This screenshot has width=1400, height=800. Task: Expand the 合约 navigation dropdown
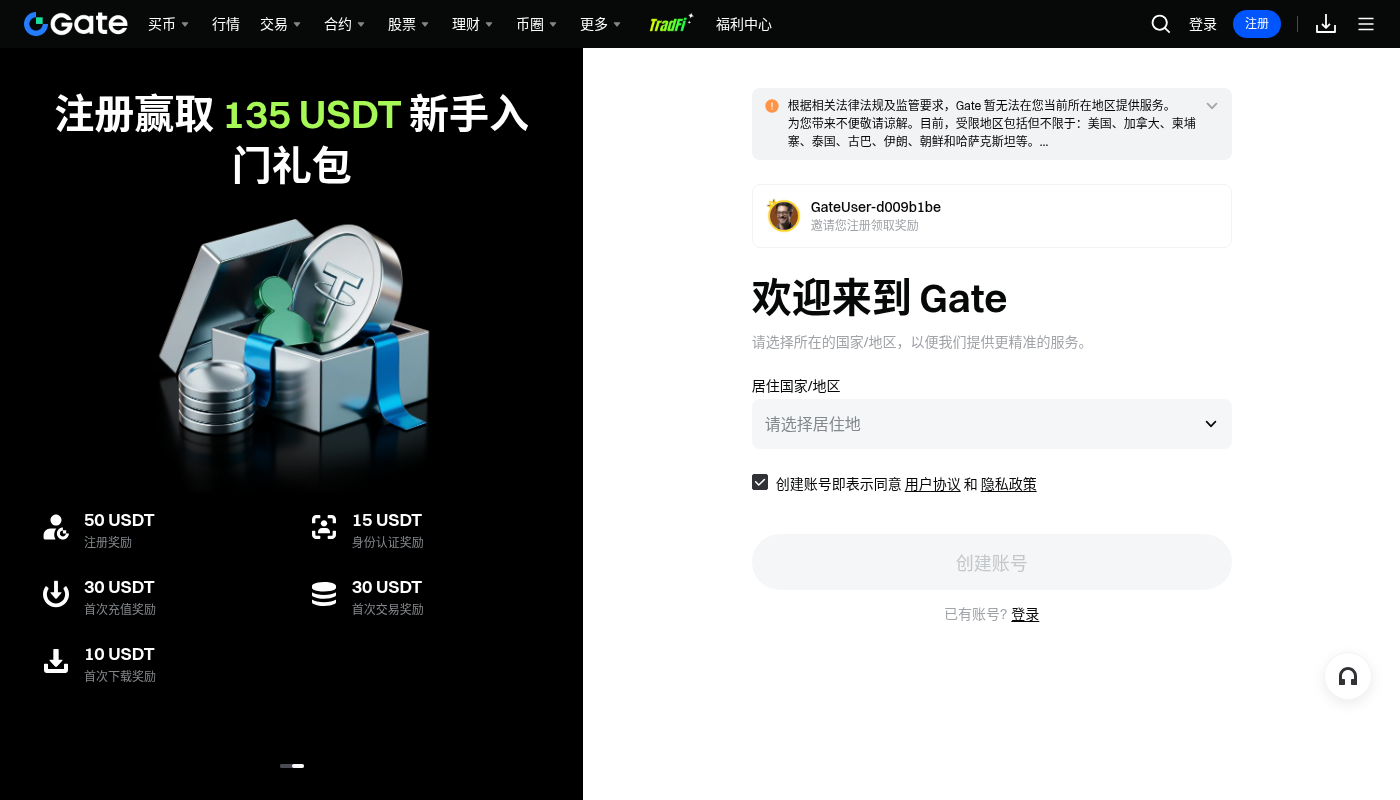pyautogui.click(x=344, y=24)
